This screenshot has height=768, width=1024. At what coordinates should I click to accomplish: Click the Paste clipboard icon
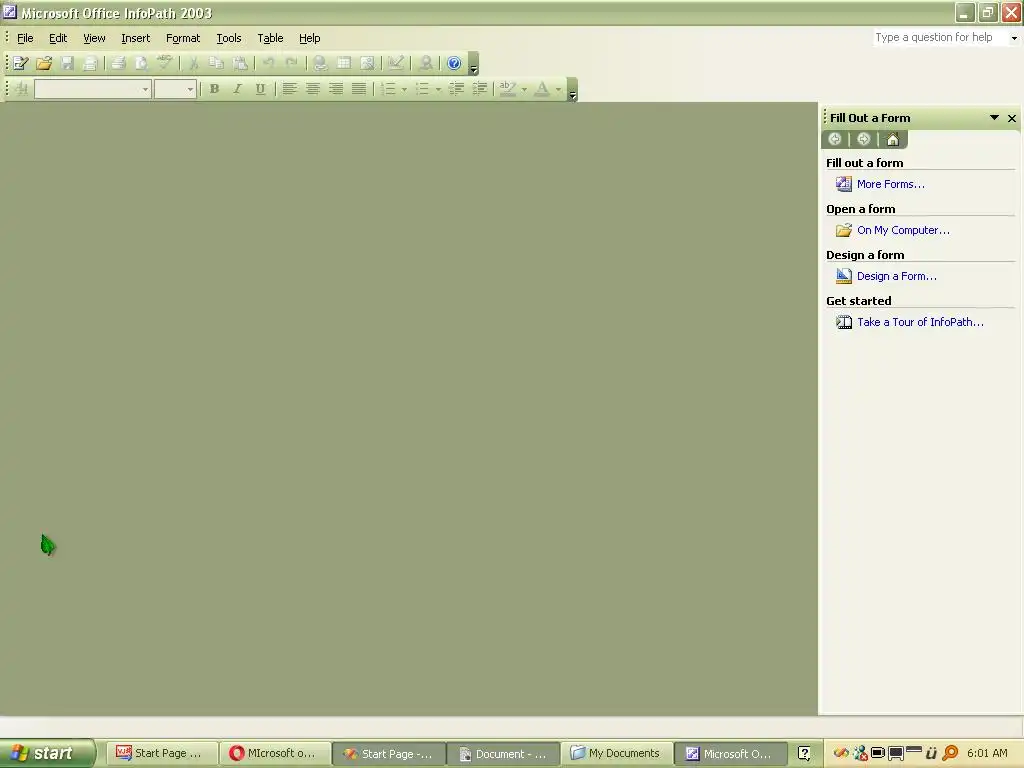240,63
